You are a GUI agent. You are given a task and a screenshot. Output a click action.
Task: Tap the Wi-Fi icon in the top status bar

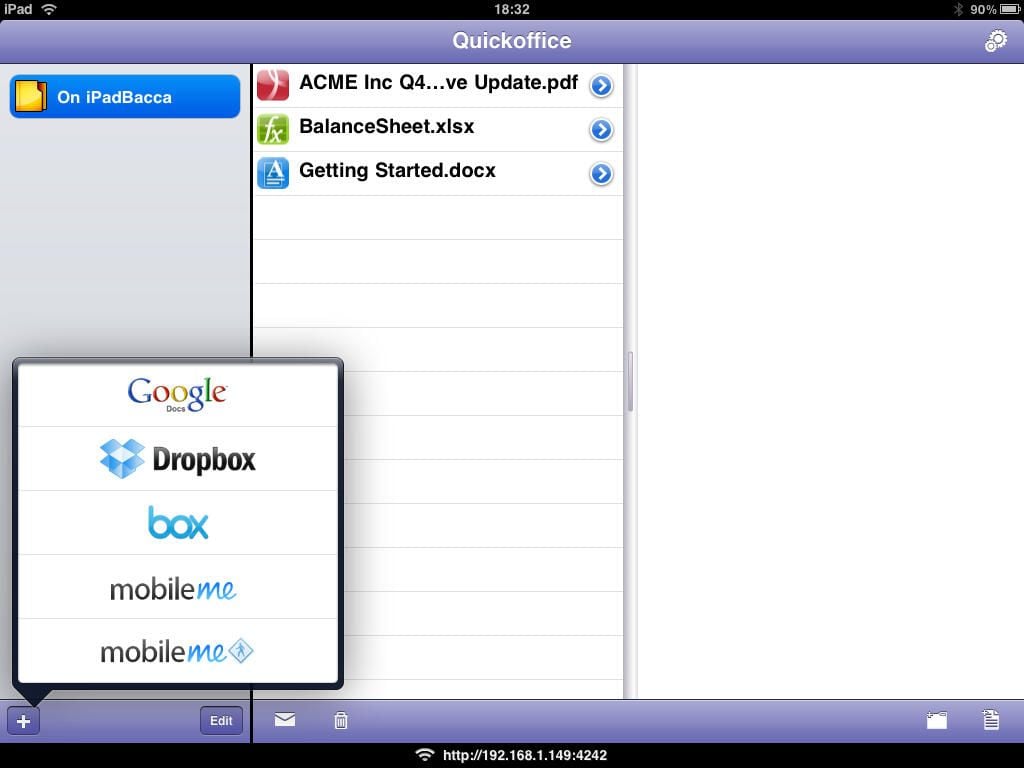pos(48,9)
